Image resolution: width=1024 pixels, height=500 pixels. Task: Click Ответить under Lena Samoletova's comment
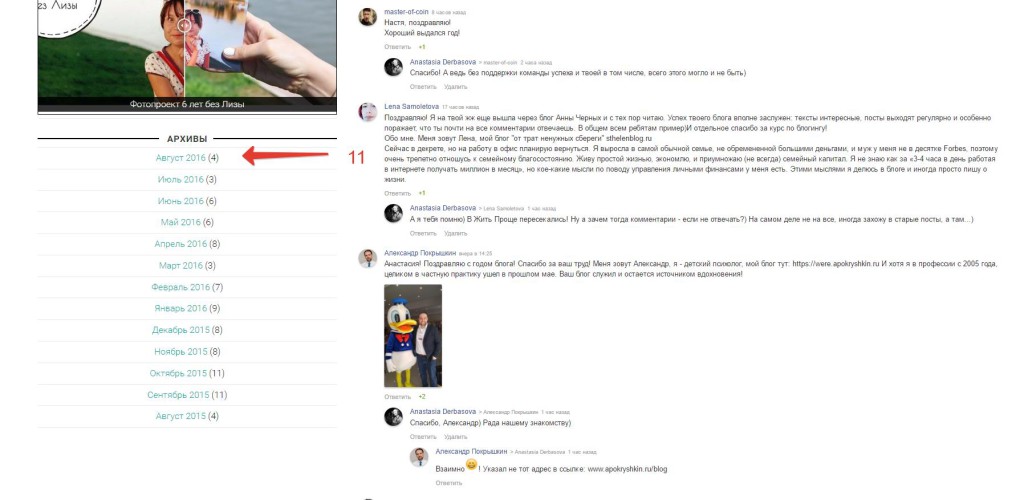pyautogui.click(x=398, y=193)
